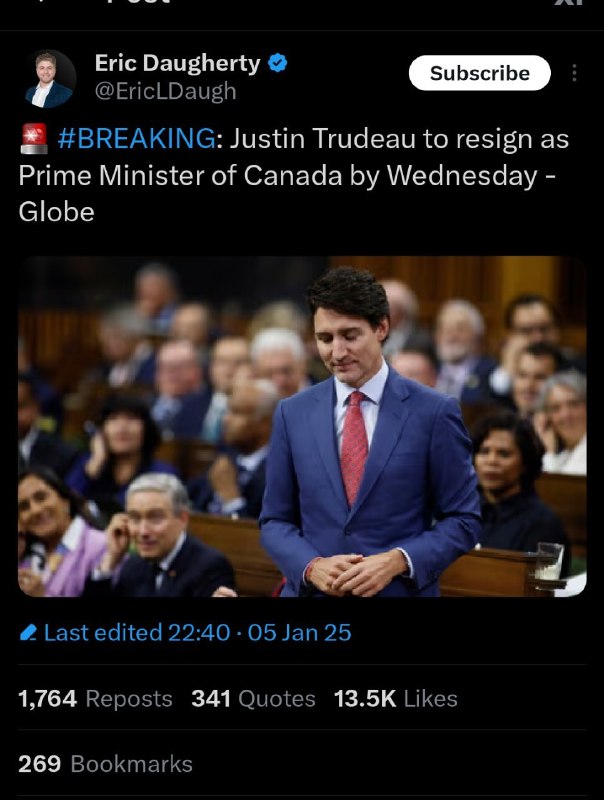Click the Post header title

tap(137, 3)
